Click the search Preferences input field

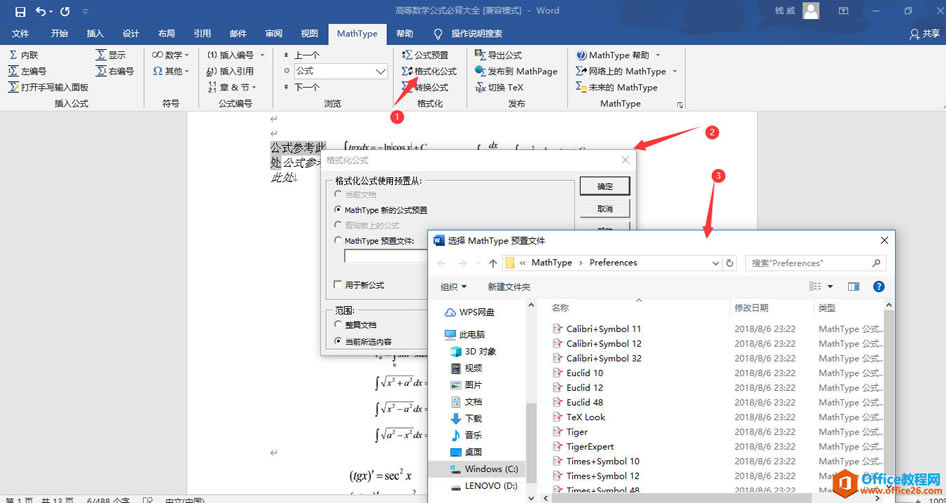816,263
